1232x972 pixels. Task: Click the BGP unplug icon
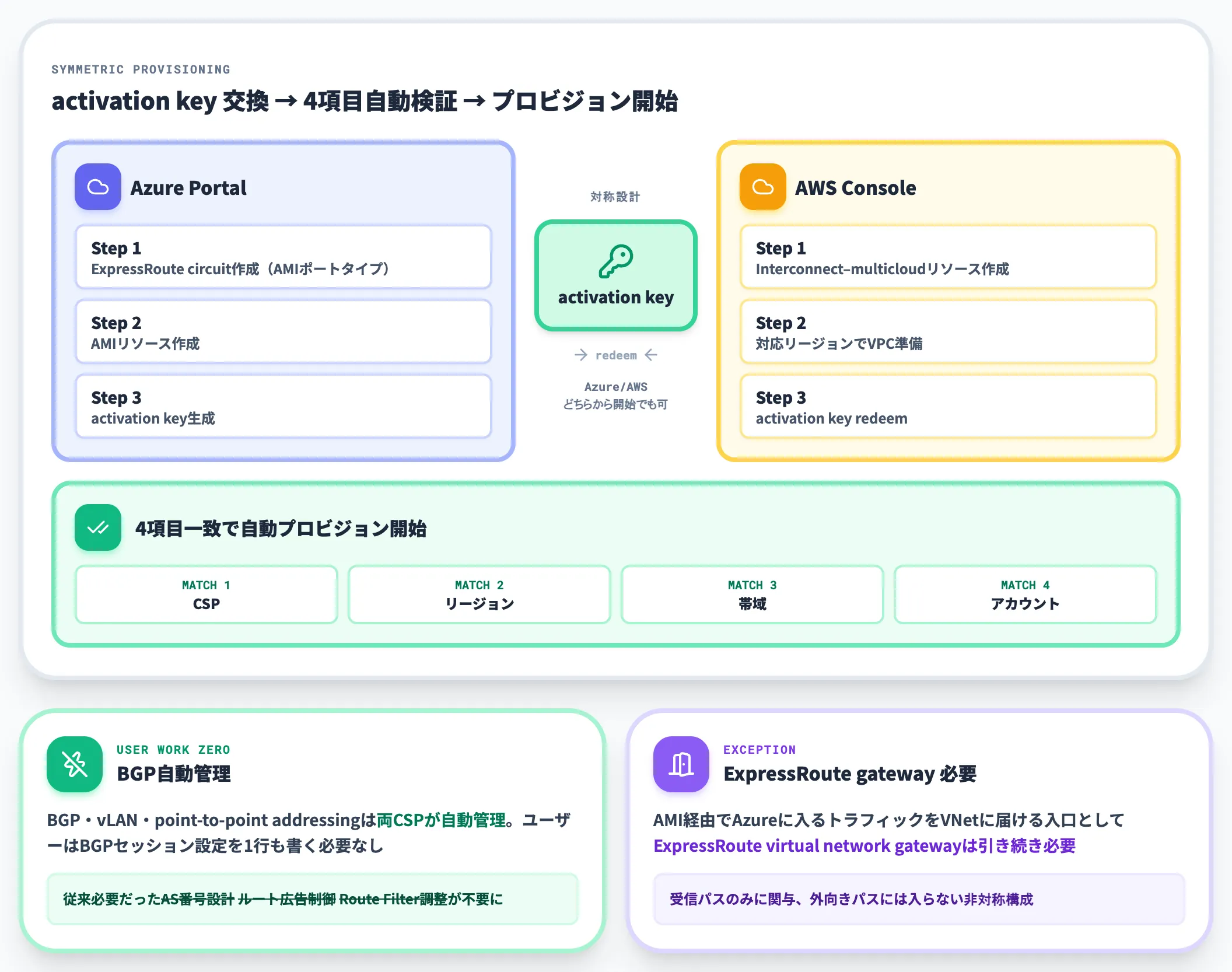pos(75,764)
